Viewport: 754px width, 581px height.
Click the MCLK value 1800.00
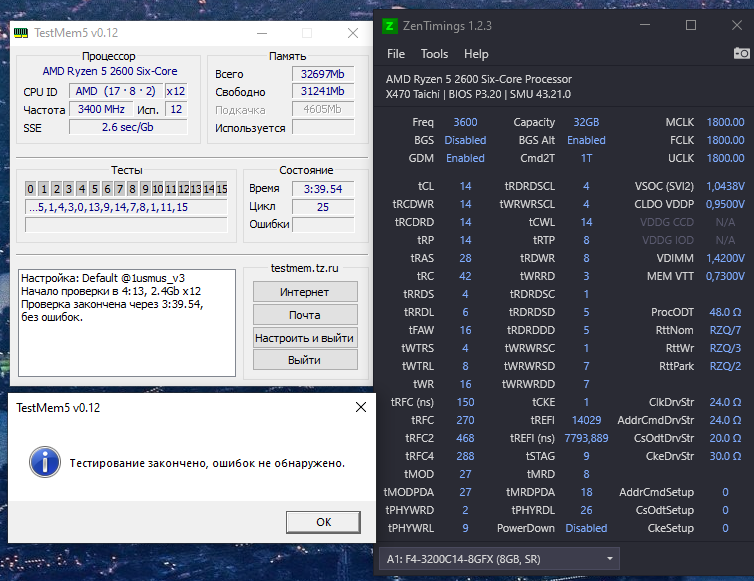click(x=725, y=122)
